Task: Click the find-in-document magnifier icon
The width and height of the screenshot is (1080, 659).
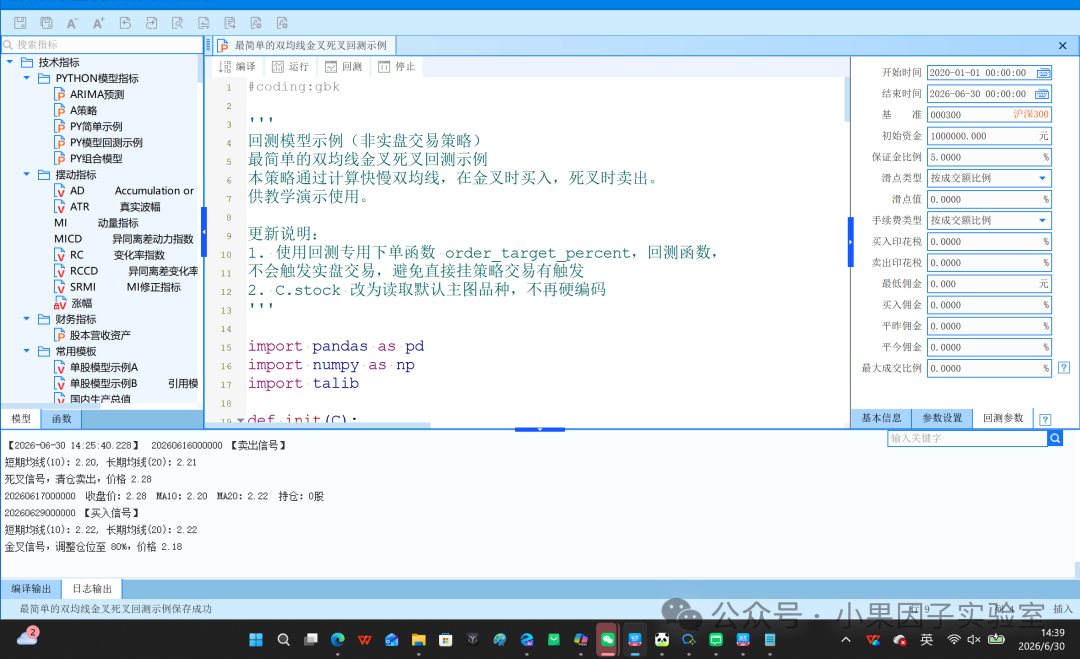Action: (x=177, y=23)
